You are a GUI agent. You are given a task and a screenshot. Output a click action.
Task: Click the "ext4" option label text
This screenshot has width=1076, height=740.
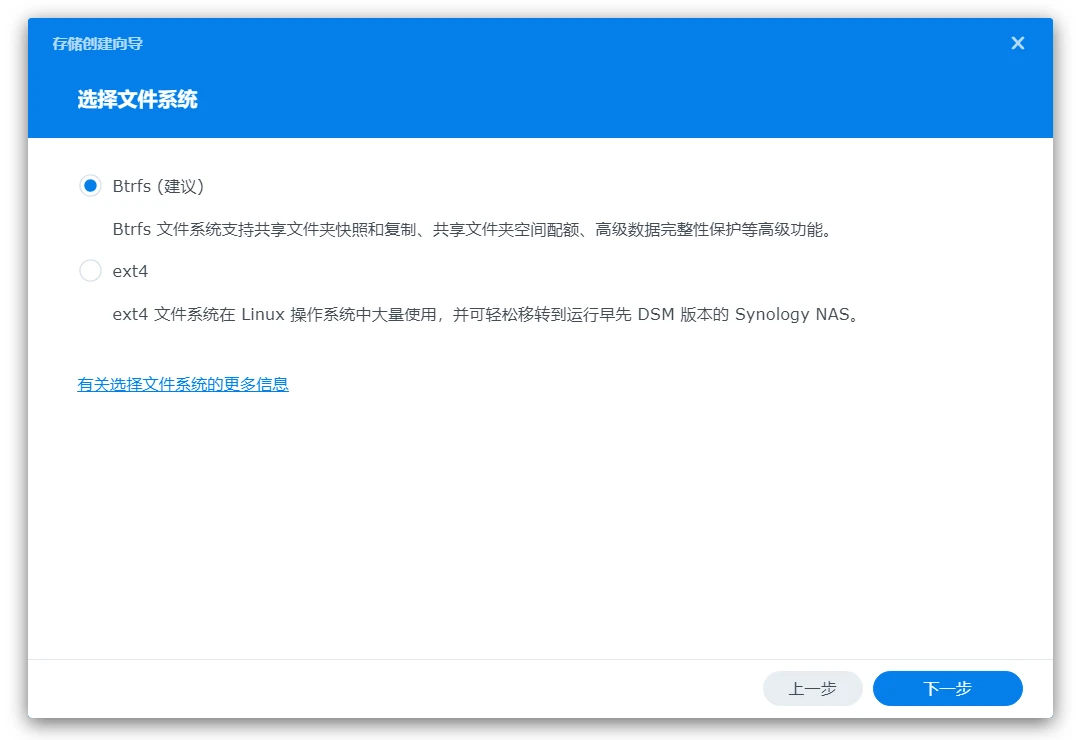click(130, 271)
